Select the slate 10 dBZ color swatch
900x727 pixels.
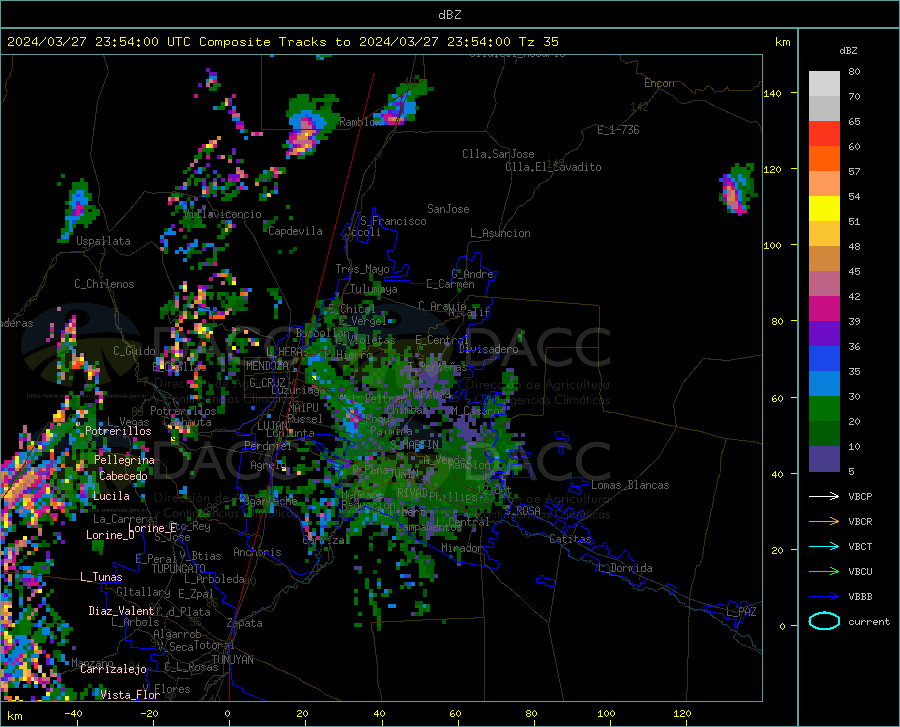coord(824,459)
